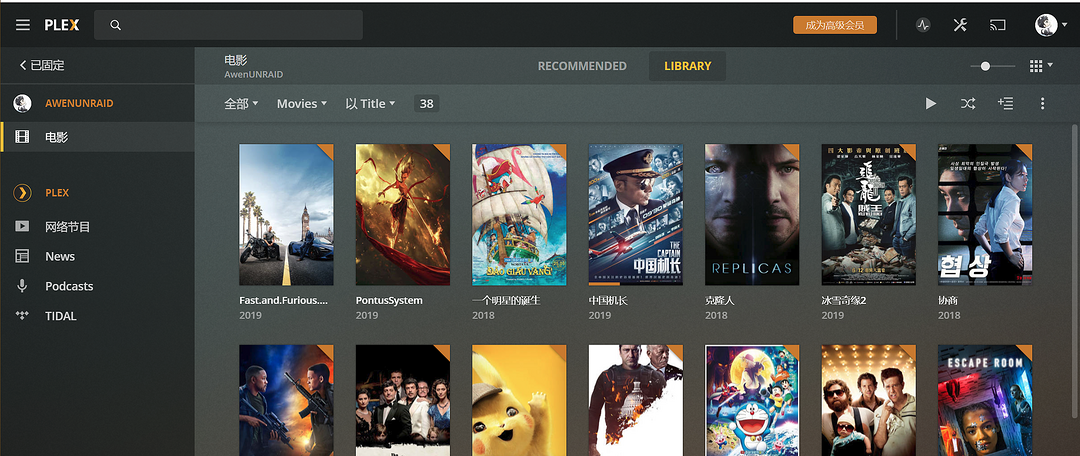Image resolution: width=1080 pixels, height=456 pixels.
Task: Click the PLEX logo
Action: (62, 25)
